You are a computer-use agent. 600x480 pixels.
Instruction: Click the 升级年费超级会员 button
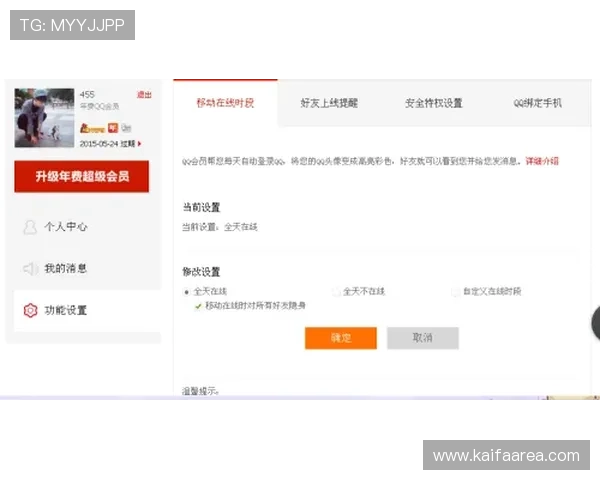point(82,176)
